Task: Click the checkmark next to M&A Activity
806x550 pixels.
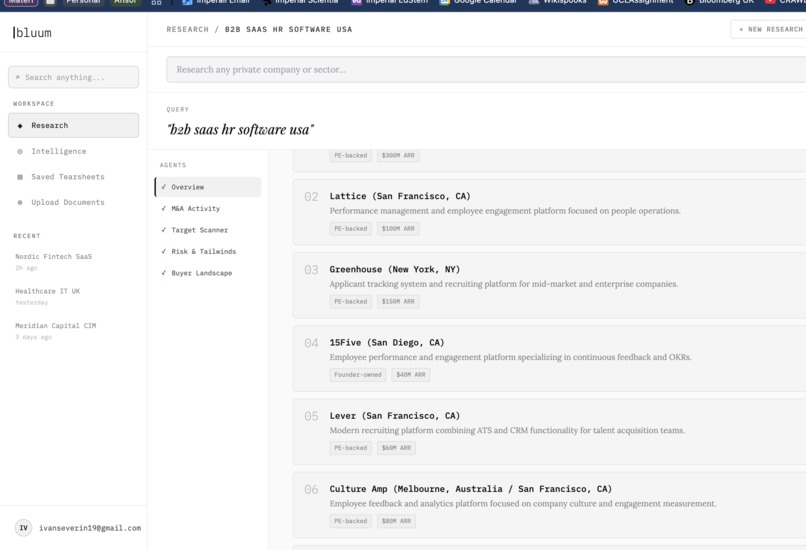Action: coord(163,209)
